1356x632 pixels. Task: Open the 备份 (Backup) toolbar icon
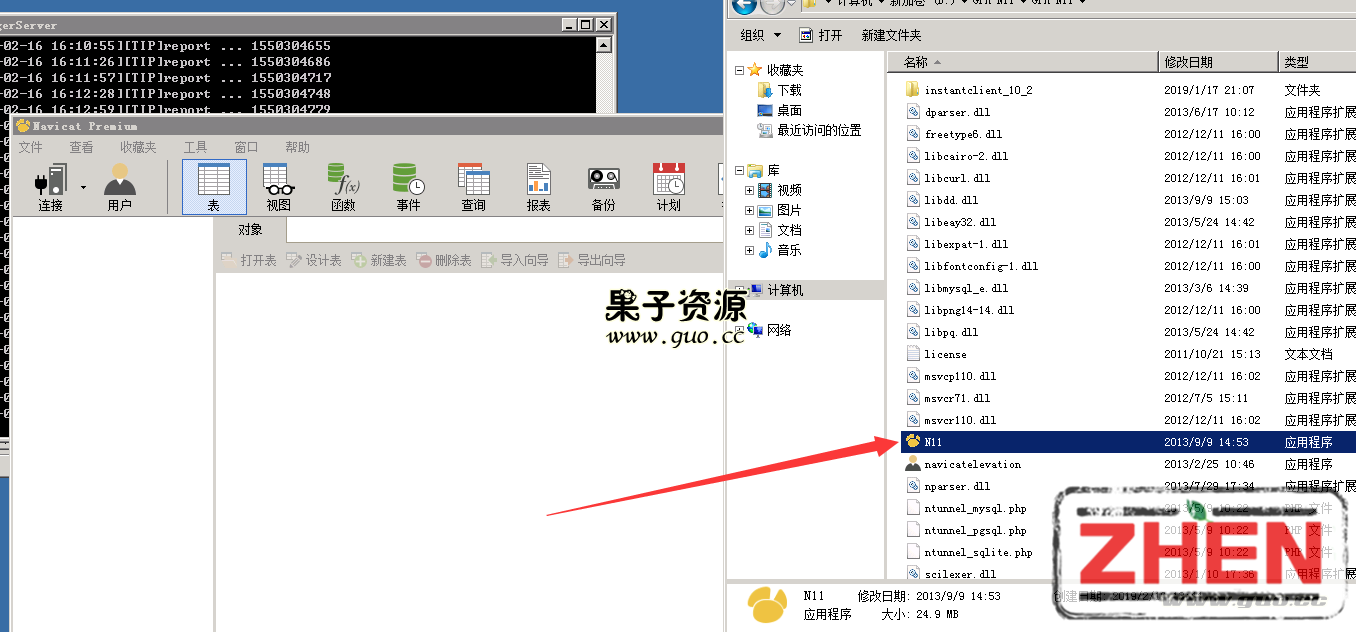603,187
